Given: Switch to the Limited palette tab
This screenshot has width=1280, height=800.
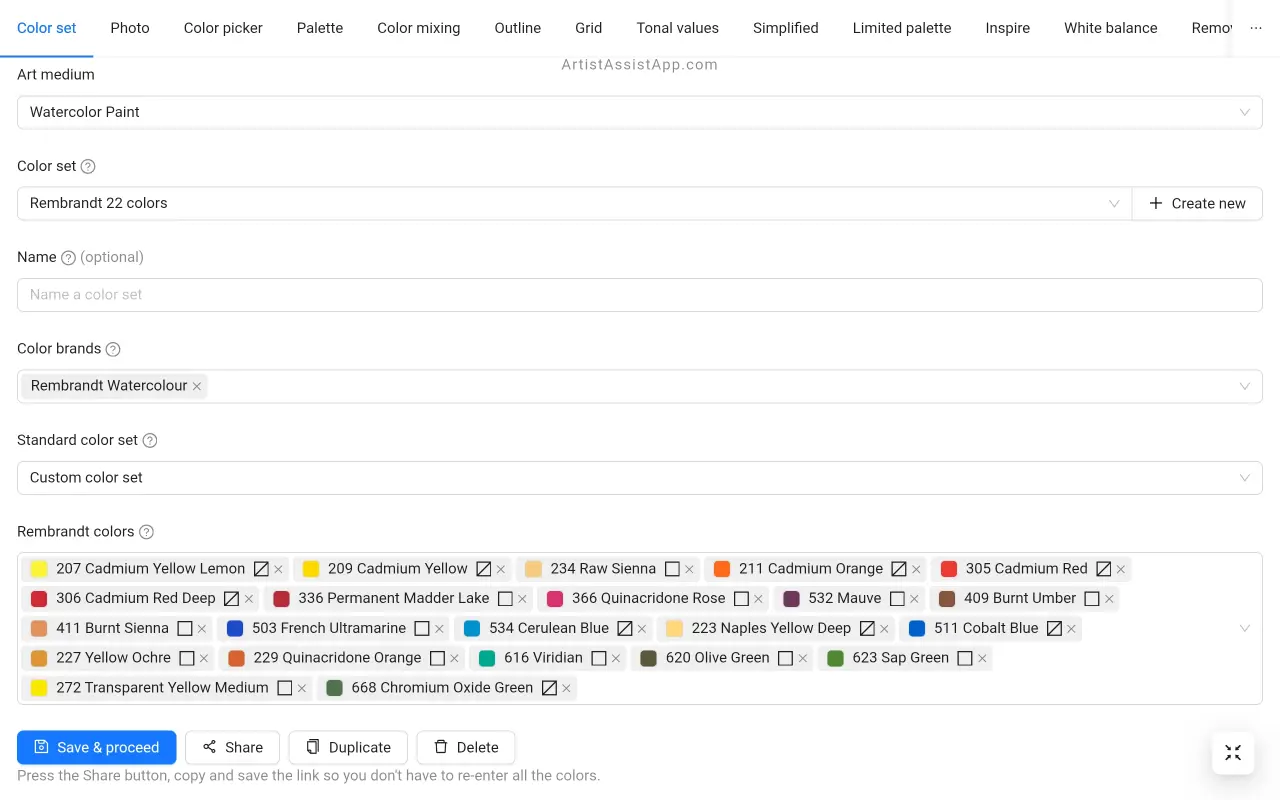Looking at the screenshot, I should (902, 28).
